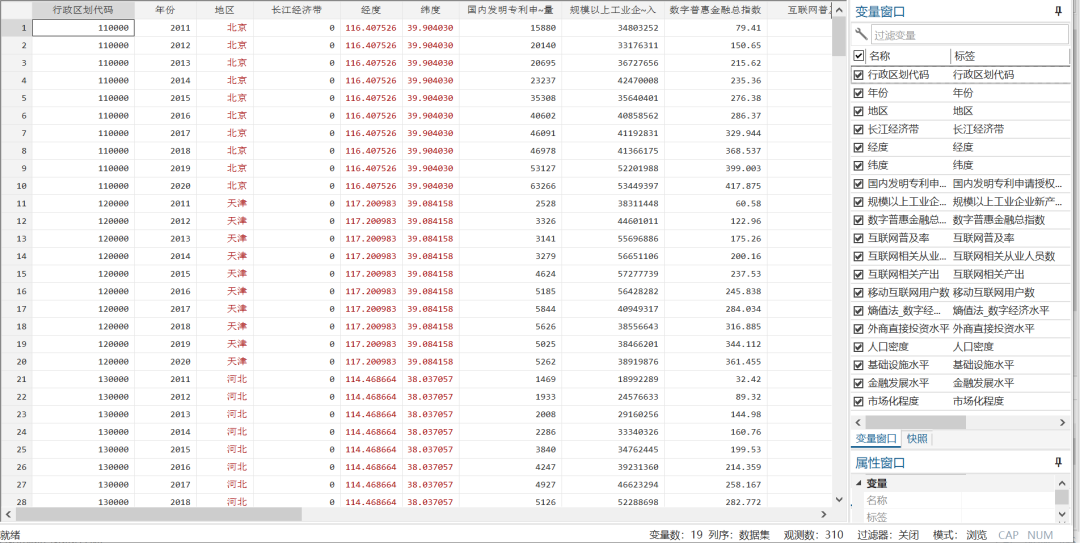Select row number 21 header
This screenshot has width=1080, height=543.
pos(16,379)
